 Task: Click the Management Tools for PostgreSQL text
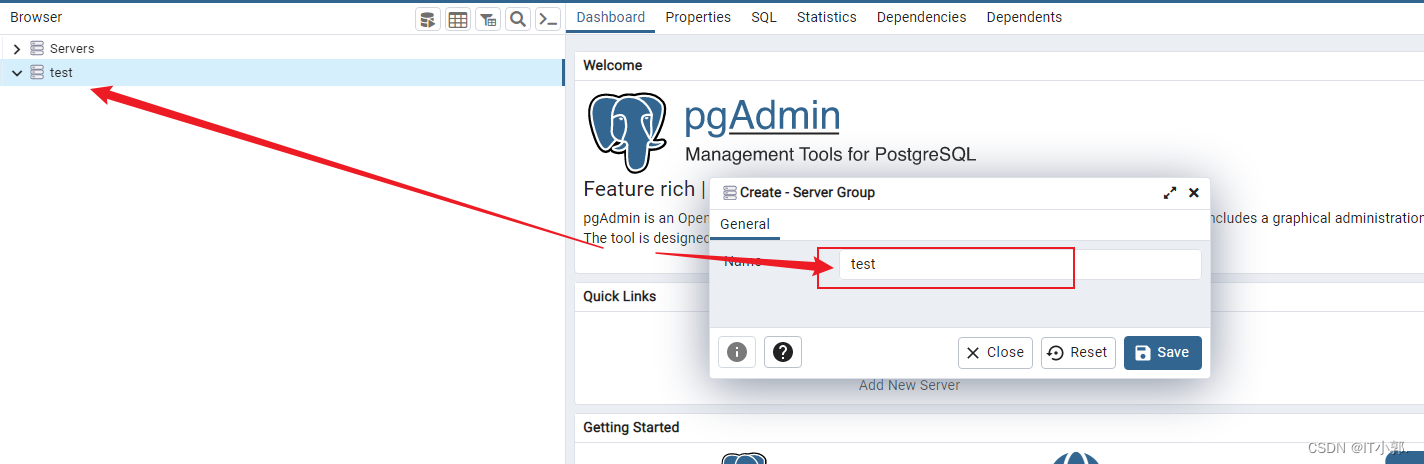click(830, 154)
